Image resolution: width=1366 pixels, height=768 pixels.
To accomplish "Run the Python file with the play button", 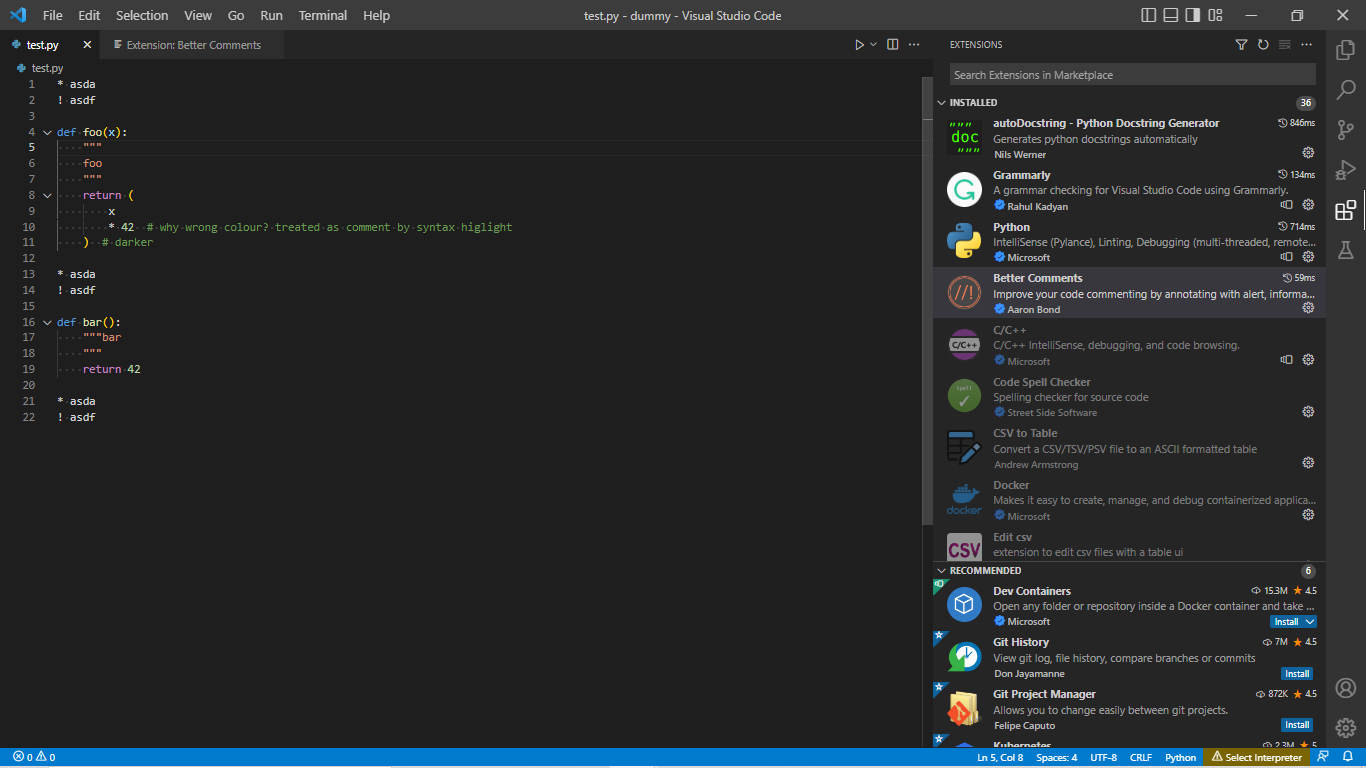I will click(859, 44).
